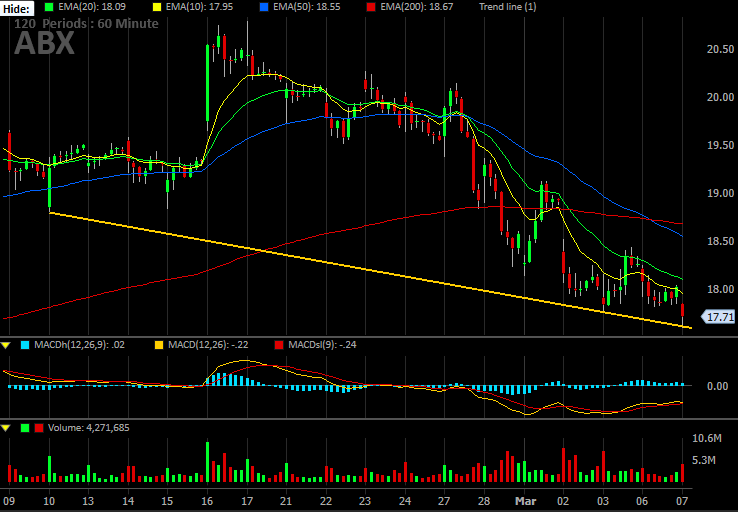Collapse the Volume panel with yellow triangle

point(6,428)
